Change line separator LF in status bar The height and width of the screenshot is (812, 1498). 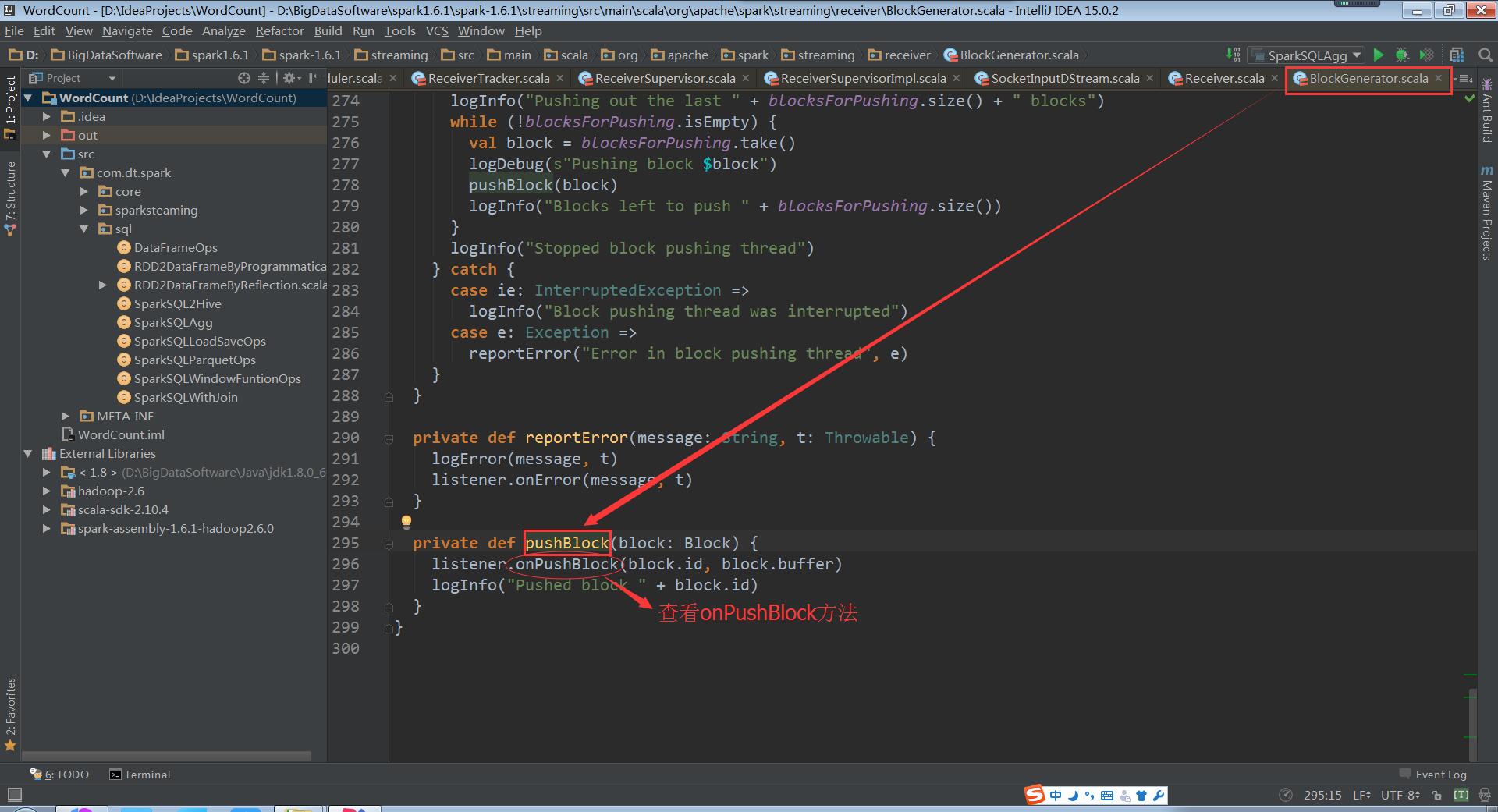pyautogui.click(x=1362, y=795)
